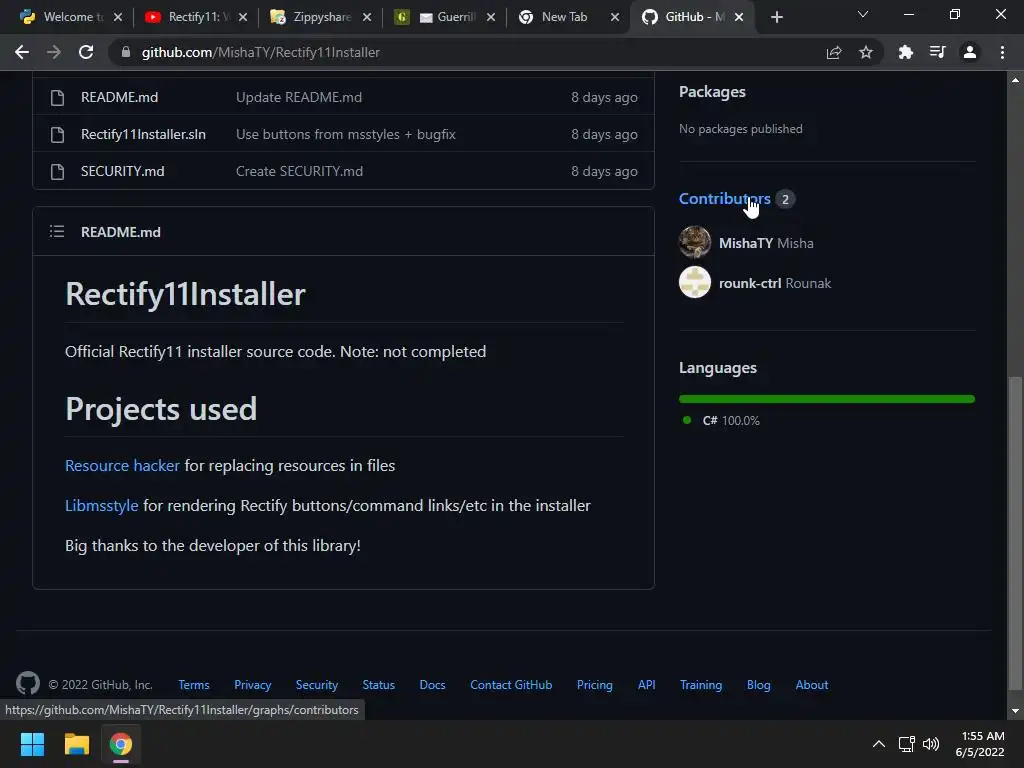Screen dimensions: 1024x768
Task: Open the network tray icon
Action: click(x=906, y=744)
